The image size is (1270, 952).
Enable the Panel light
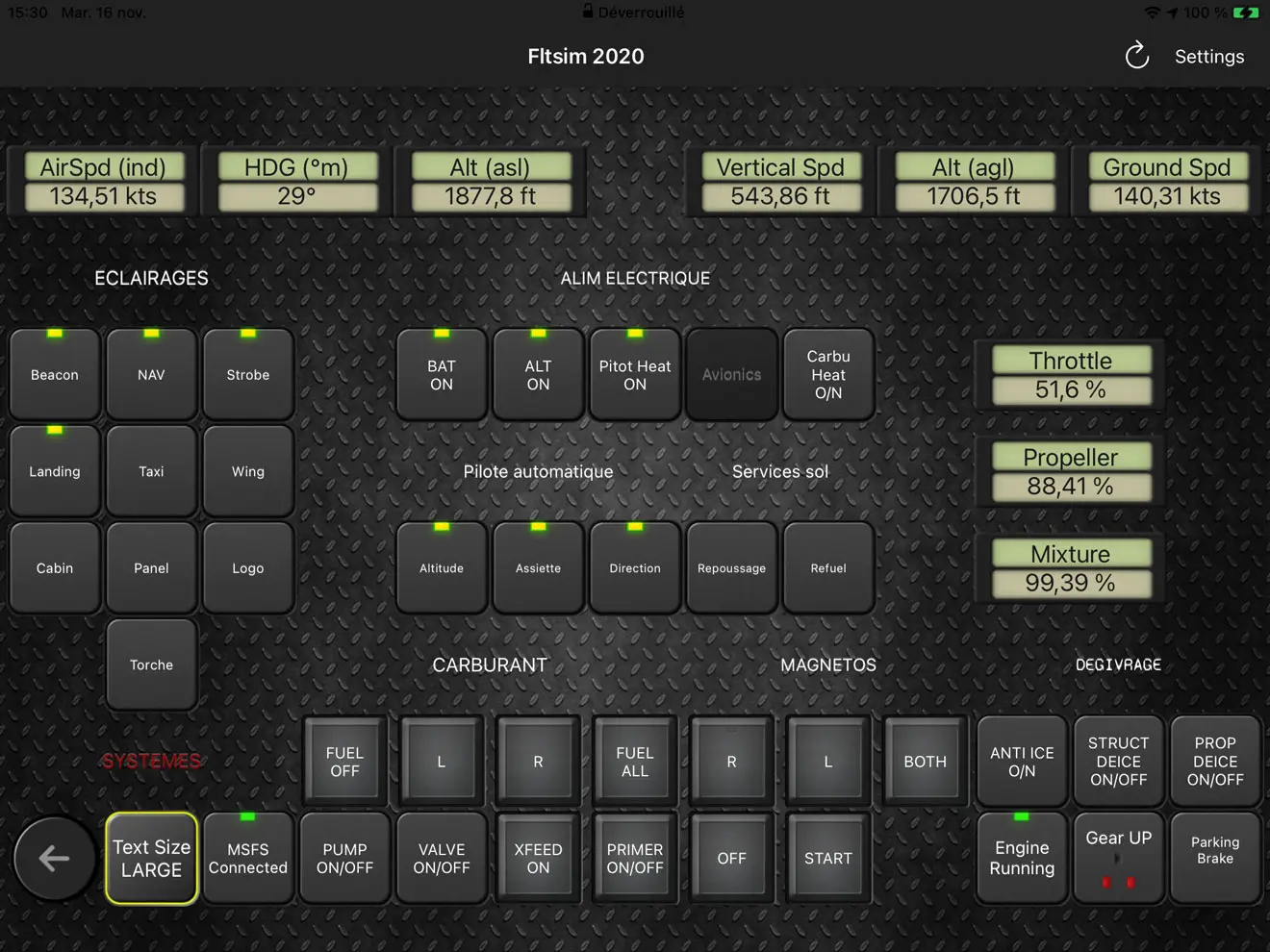pyautogui.click(x=151, y=568)
